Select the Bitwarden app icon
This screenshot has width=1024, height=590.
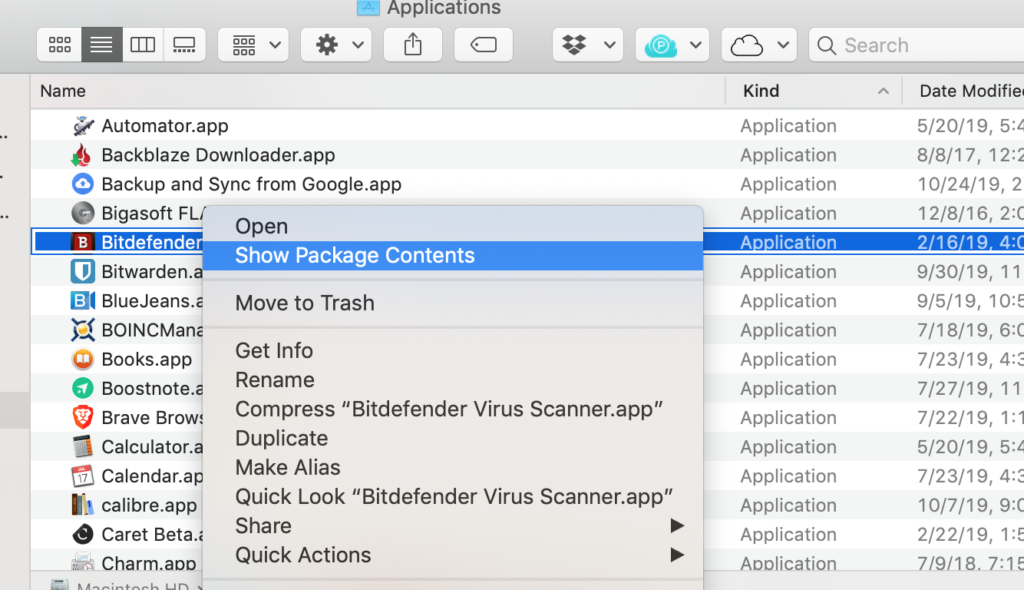click(x=83, y=271)
